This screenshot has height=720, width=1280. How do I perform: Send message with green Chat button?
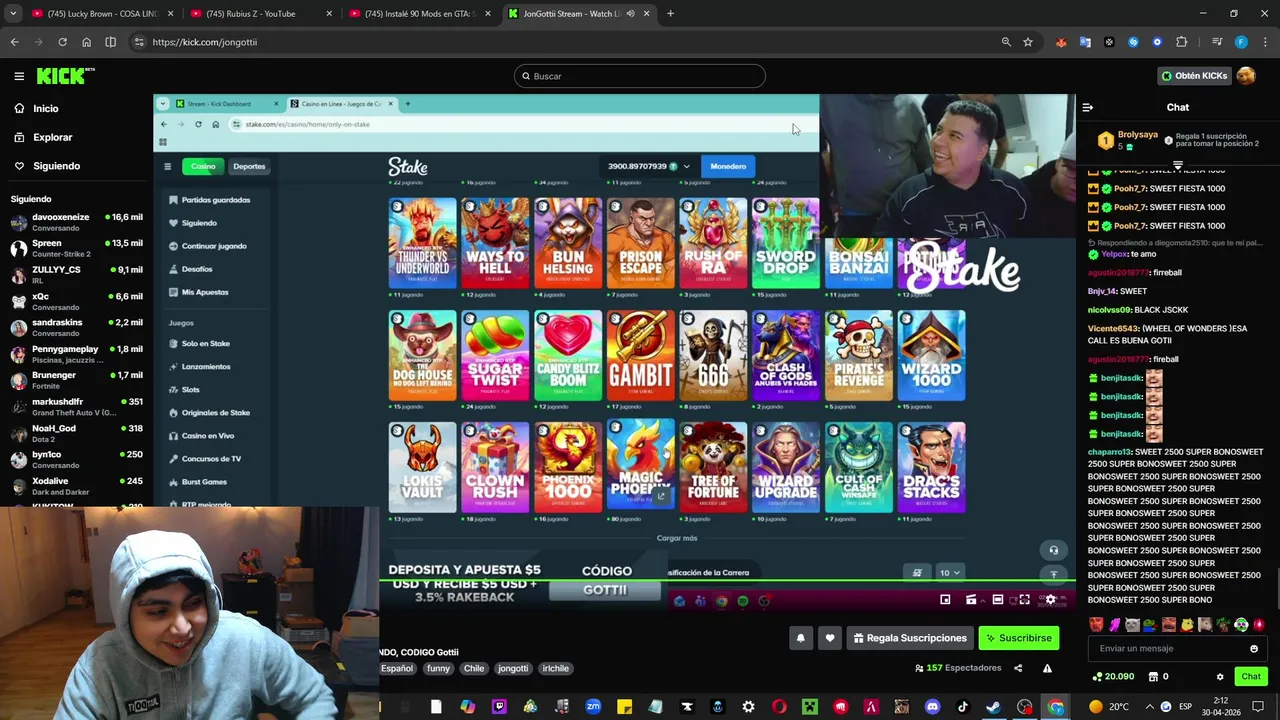[1251, 677]
